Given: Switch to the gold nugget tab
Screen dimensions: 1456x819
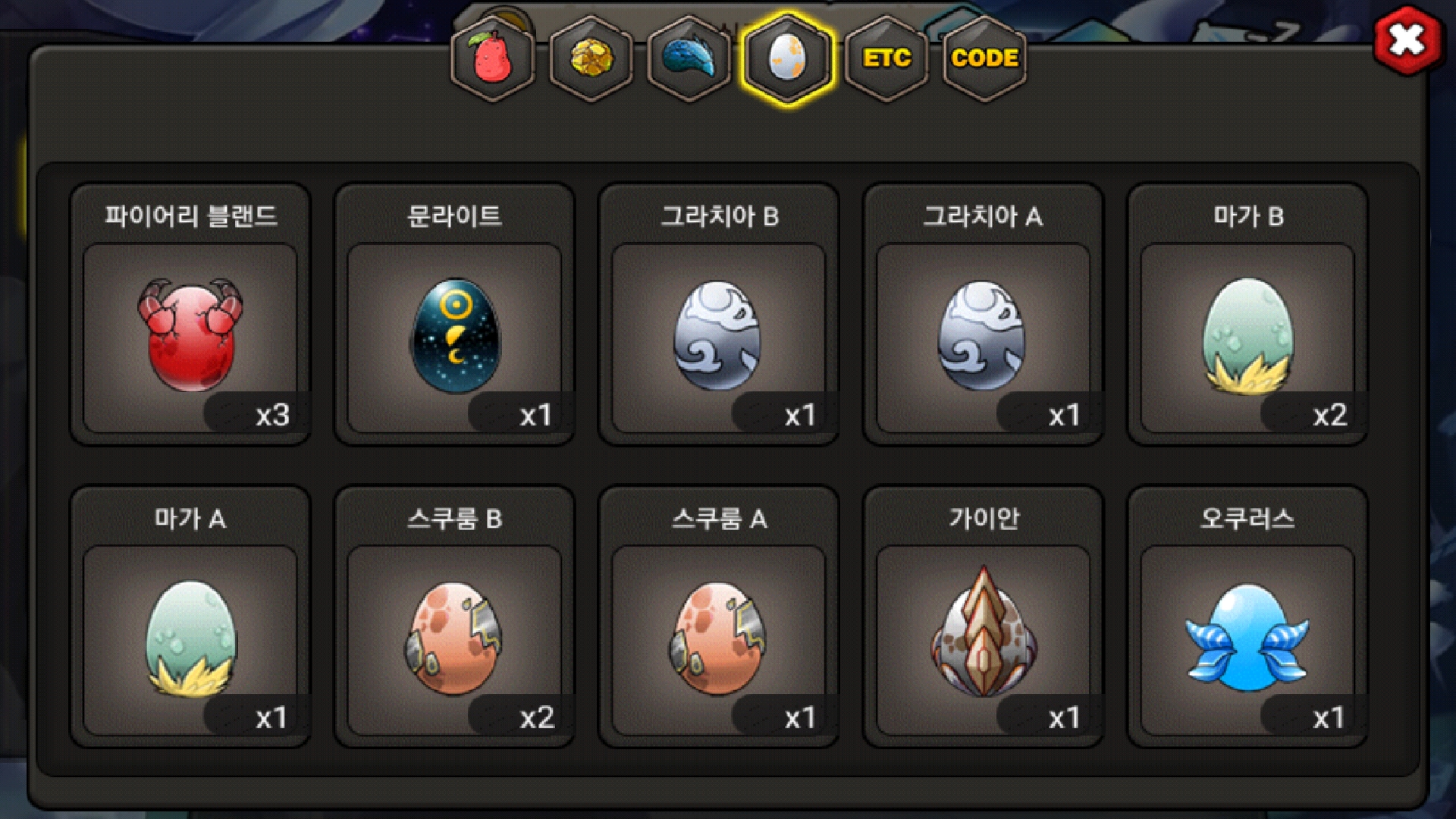Looking at the screenshot, I should point(591,59).
